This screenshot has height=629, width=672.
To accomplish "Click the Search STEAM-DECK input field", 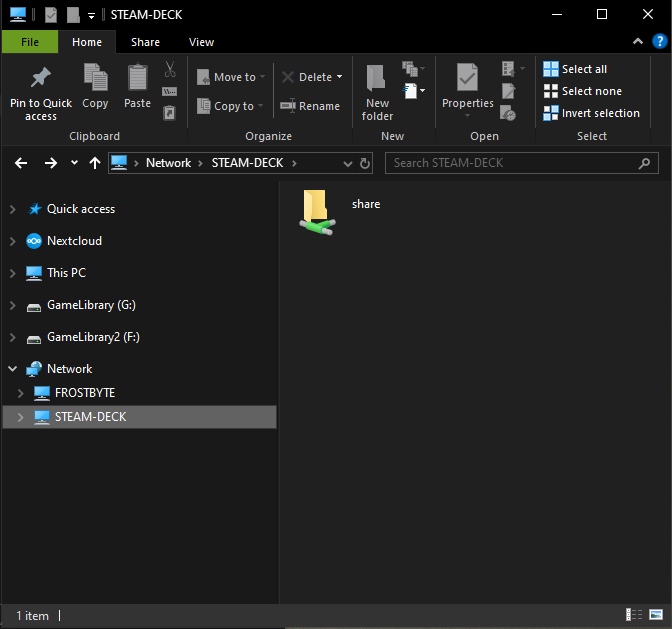I will [x=510, y=163].
